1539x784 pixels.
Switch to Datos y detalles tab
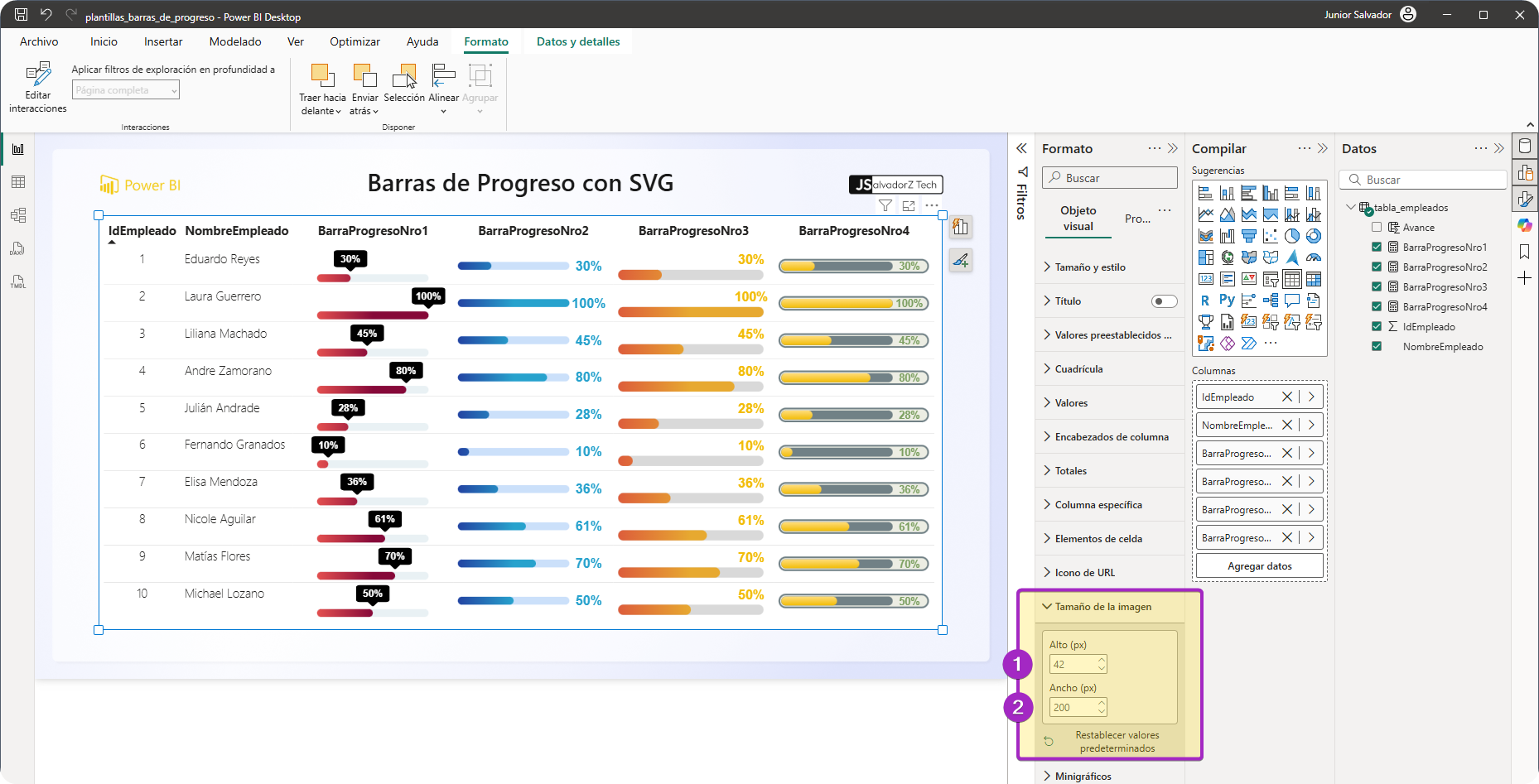point(577,41)
